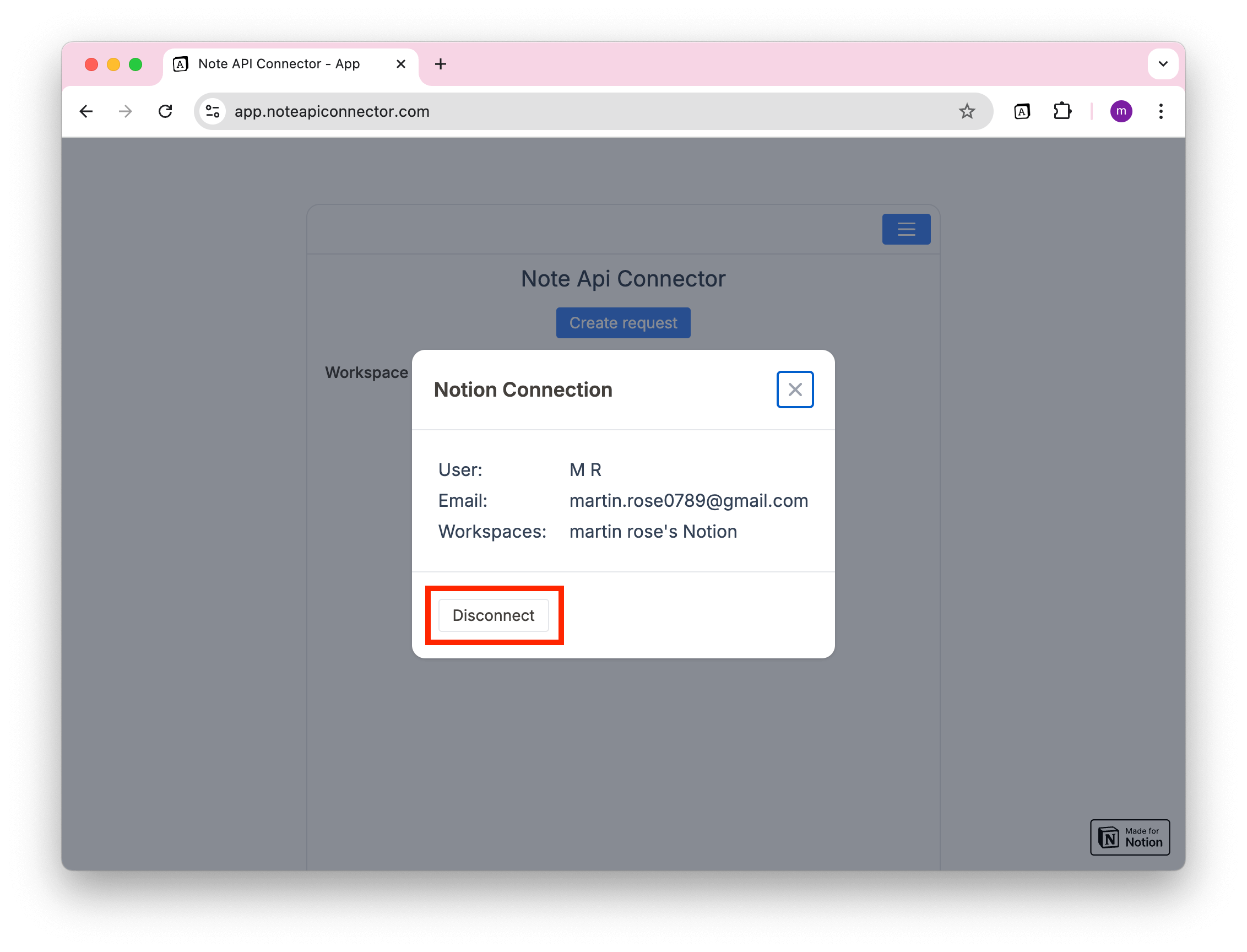The height and width of the screenshot is (952, 1247).
Task: Bookmark this page with the star
Action: (967, 111)
